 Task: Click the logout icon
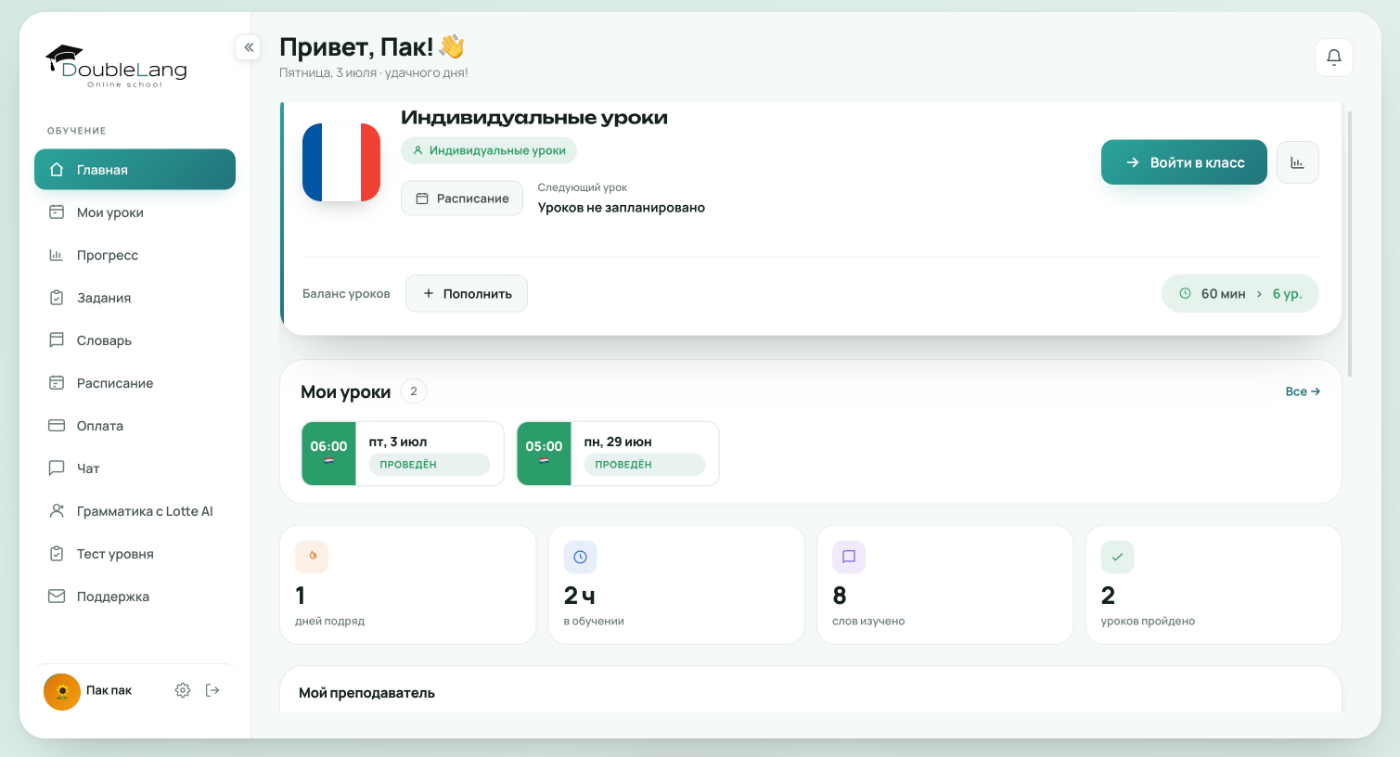click(212, 690)
